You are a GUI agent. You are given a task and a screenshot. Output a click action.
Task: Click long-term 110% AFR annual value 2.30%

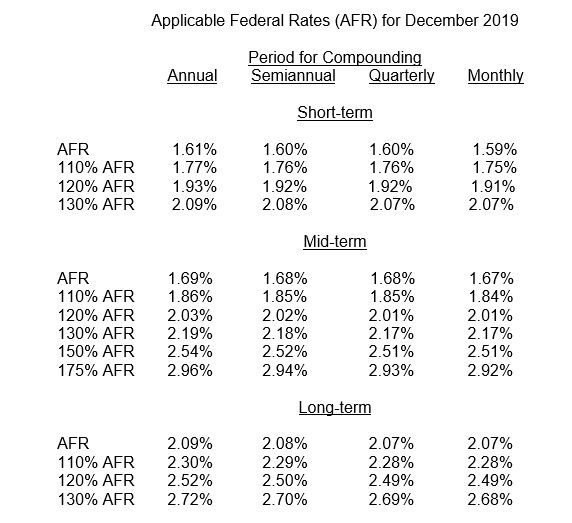click(x=190, y=462)
